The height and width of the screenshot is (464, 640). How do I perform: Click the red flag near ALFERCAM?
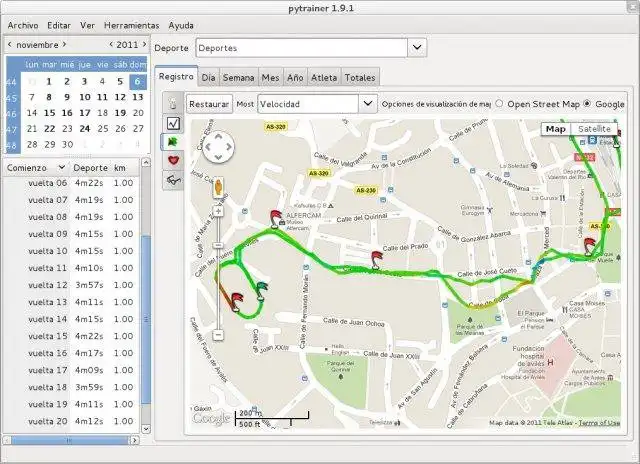[x=276, y=219]
